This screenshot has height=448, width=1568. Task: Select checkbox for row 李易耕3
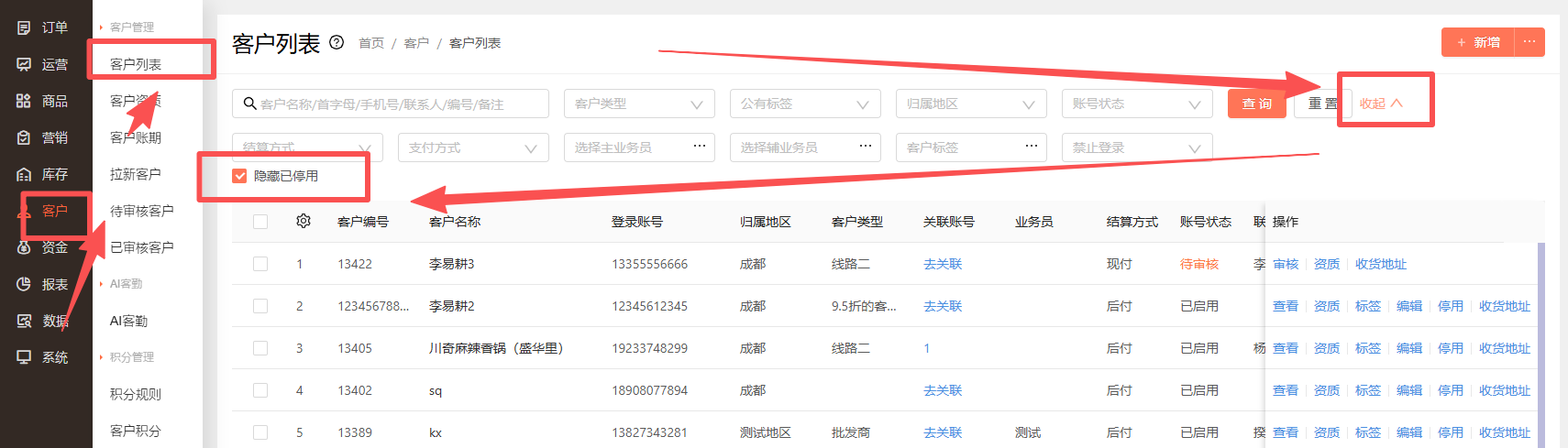click(x=260, y=264)
